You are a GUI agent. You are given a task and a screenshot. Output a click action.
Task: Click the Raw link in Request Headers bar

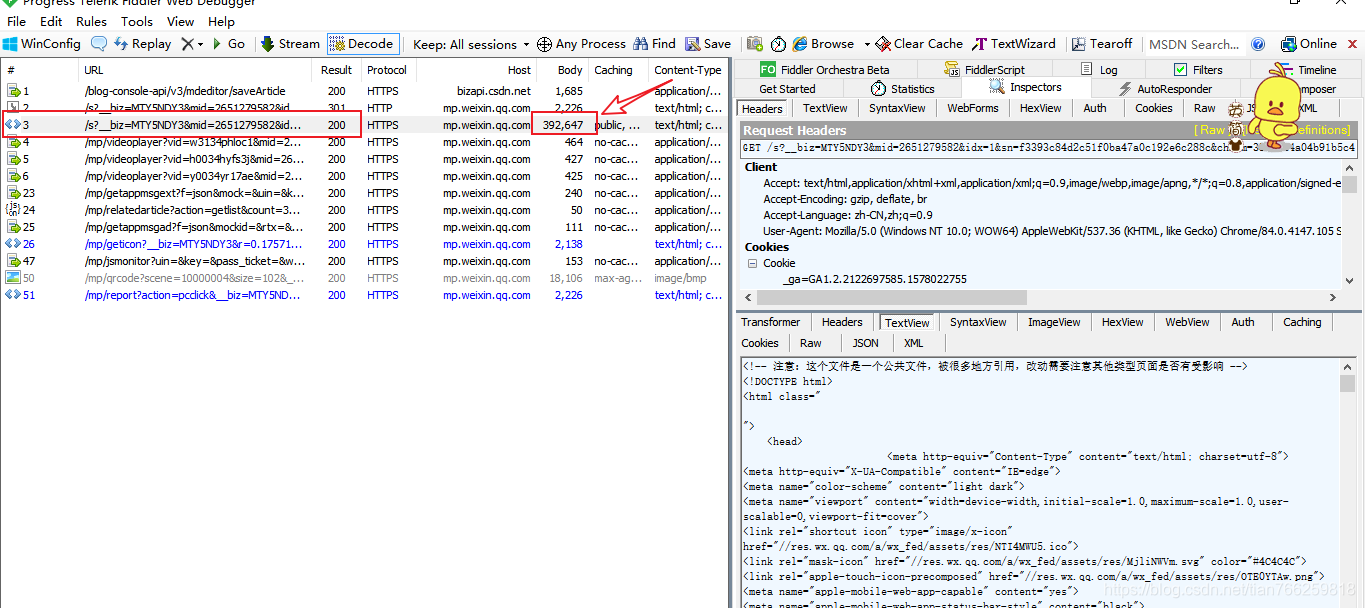pos(1212,130)
